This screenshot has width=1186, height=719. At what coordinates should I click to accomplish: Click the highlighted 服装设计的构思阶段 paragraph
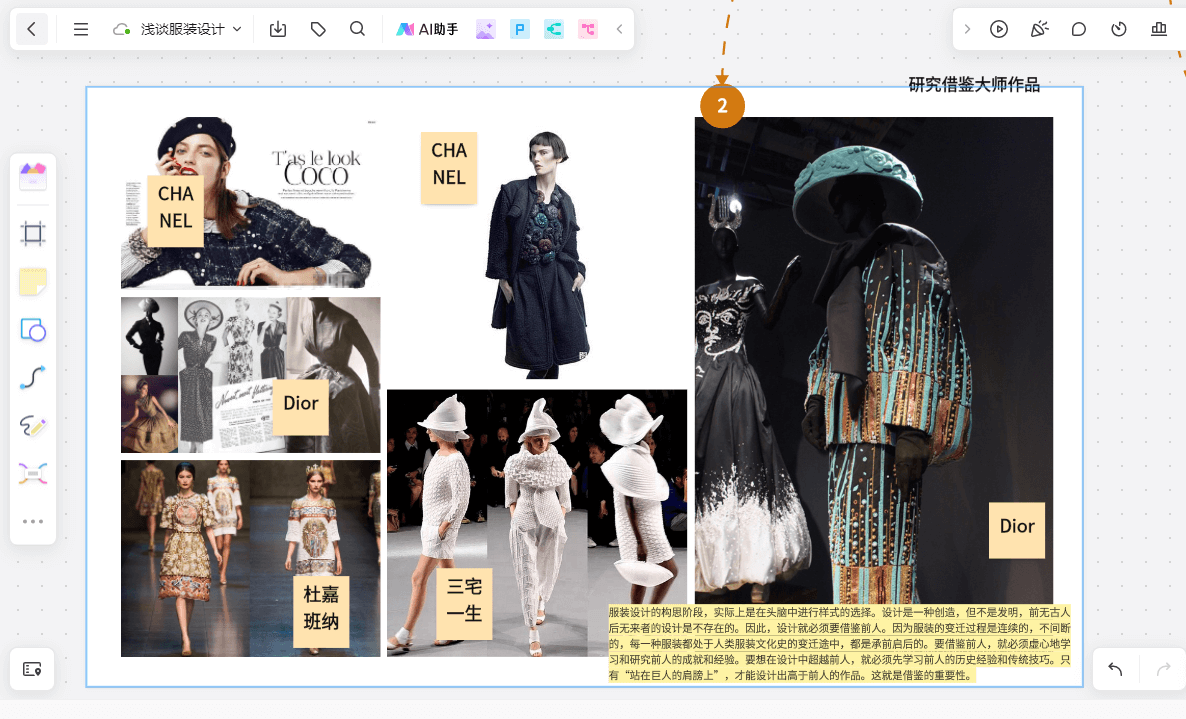(x=840, y=643)
